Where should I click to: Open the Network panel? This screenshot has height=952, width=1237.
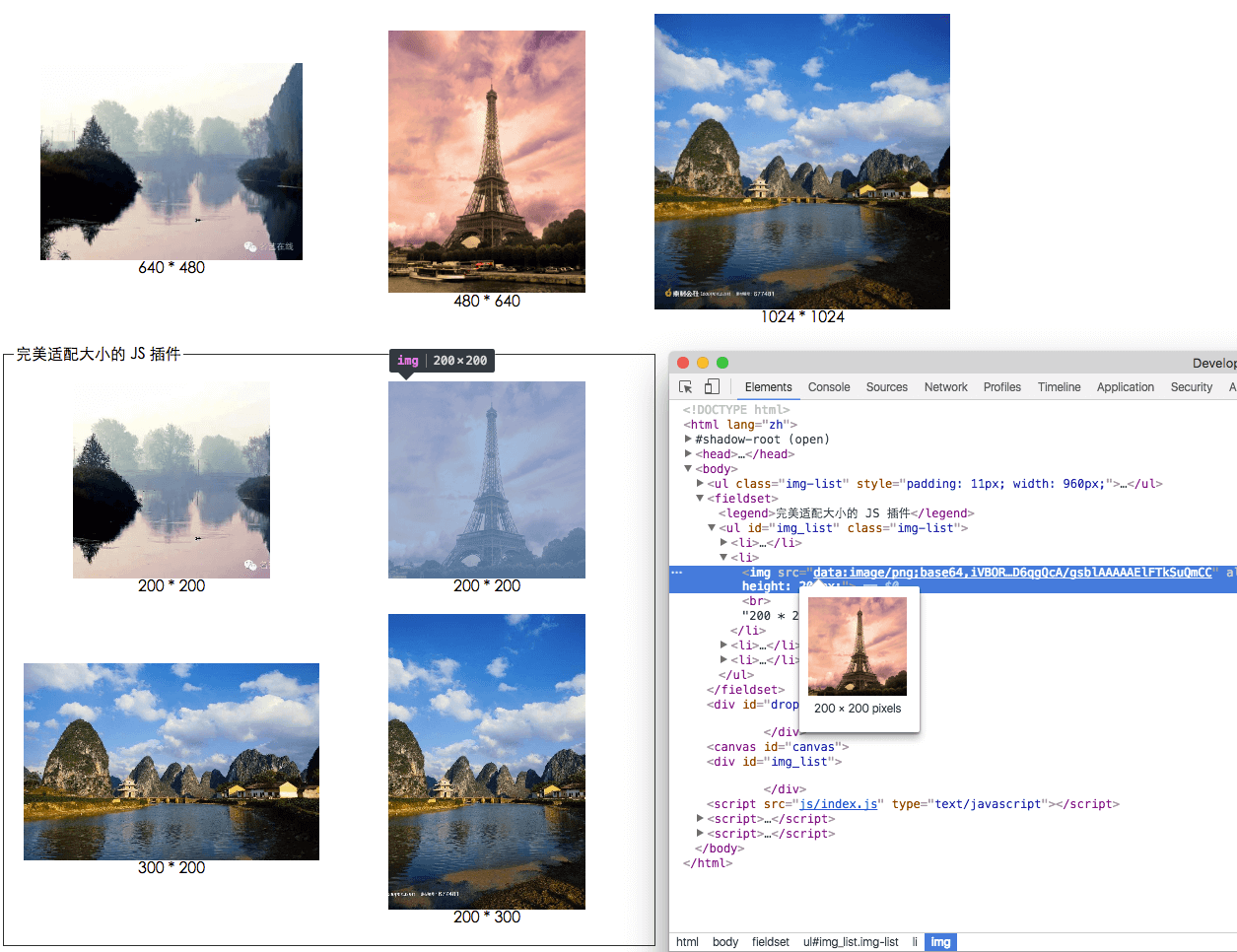coord(945,387)
